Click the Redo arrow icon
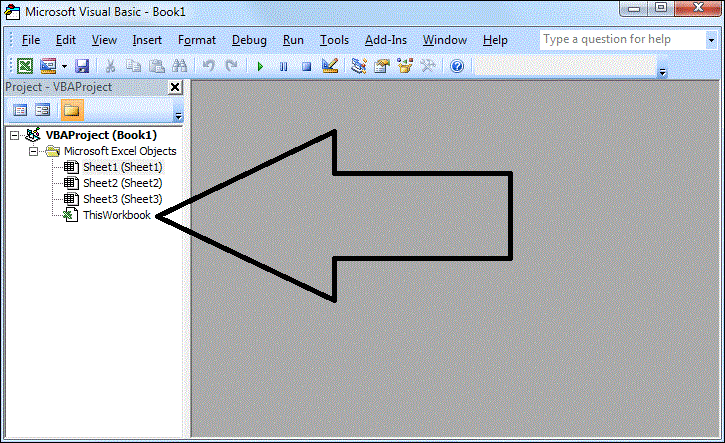Viewport: 725px width, 443px height. point(231,66)
